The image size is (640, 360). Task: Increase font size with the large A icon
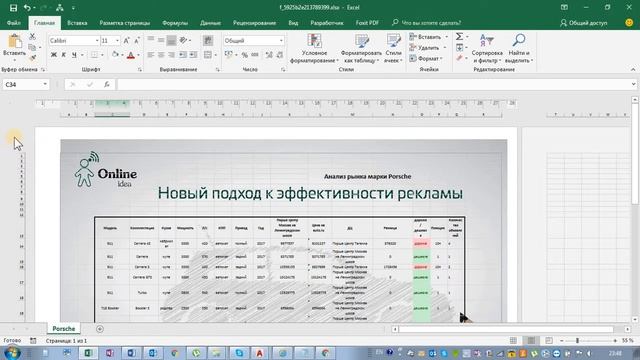(x=127, y=40)
